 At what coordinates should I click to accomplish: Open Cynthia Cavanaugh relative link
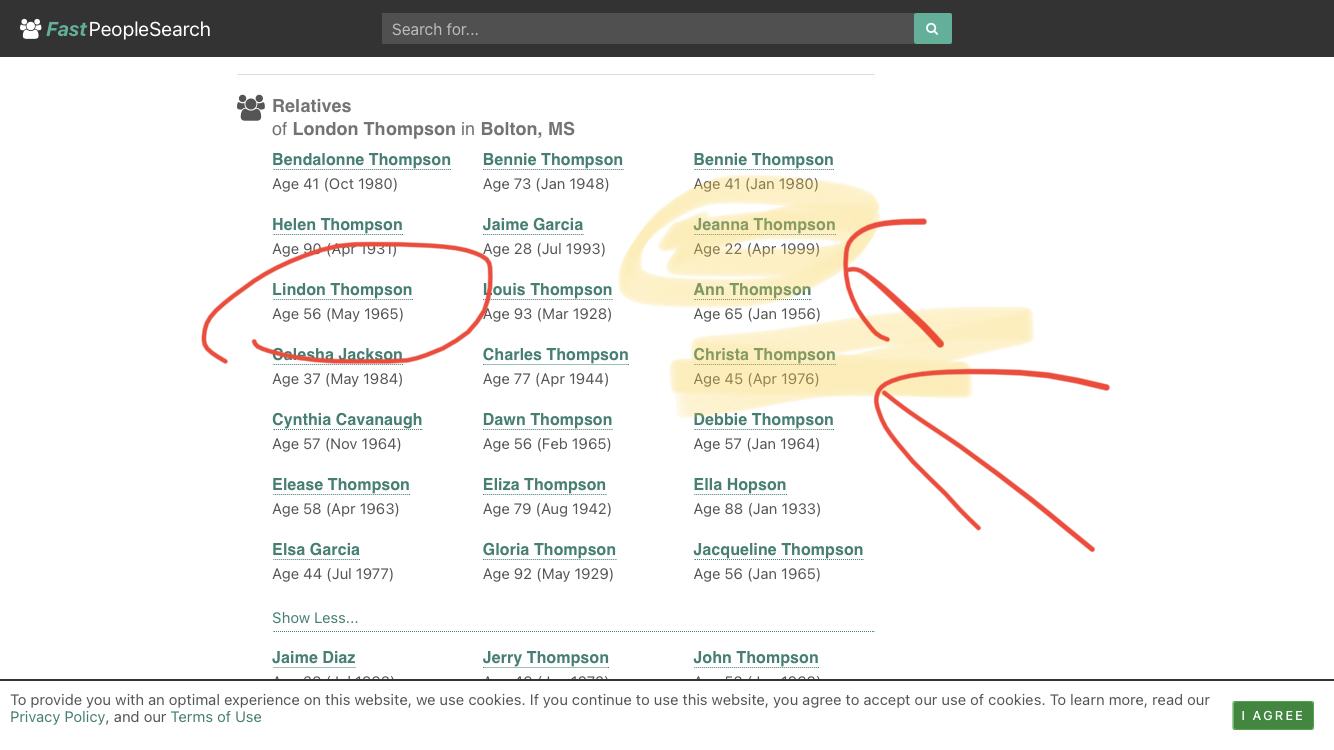(x=347, y=420)
